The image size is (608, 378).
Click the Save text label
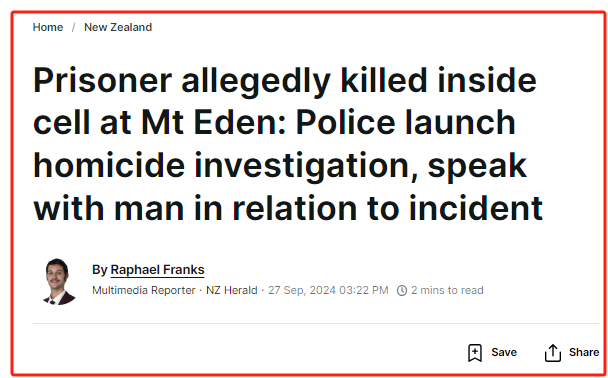504,352
